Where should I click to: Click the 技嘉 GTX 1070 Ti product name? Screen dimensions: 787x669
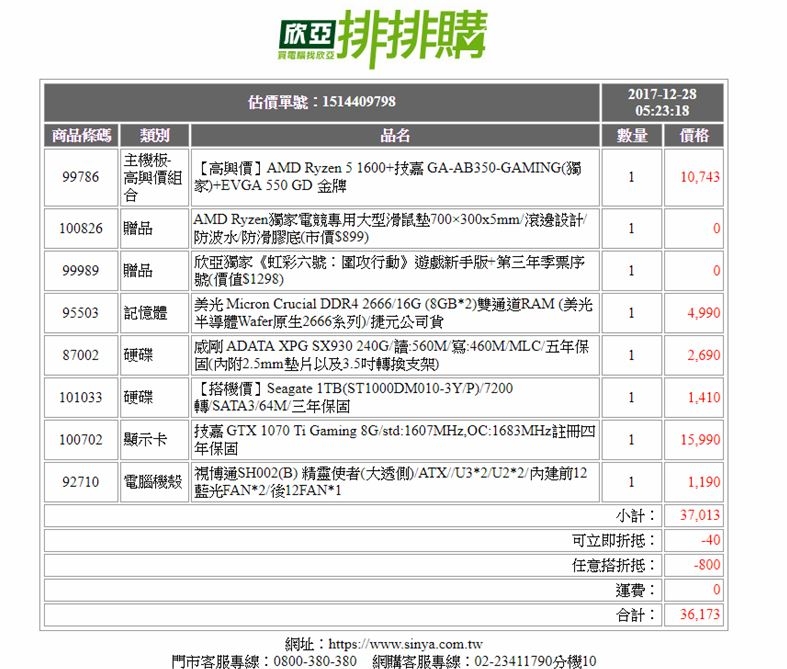point(395,439)
